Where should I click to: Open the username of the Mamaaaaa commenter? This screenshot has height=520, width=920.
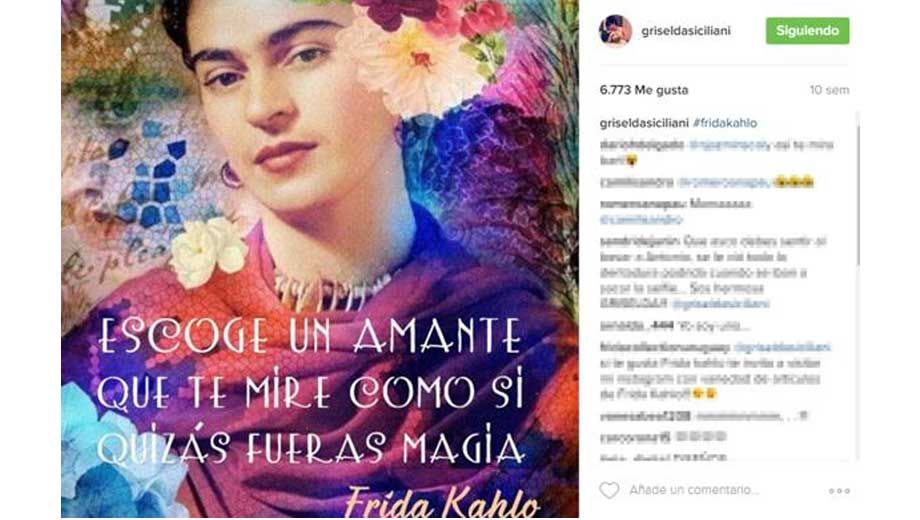click(642, 204)
